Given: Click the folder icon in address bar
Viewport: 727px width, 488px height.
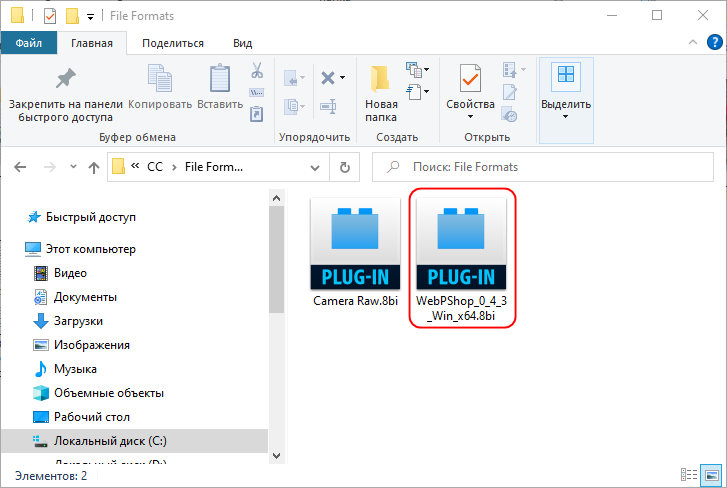Looking at the screenshot, I should click(118, 166).
